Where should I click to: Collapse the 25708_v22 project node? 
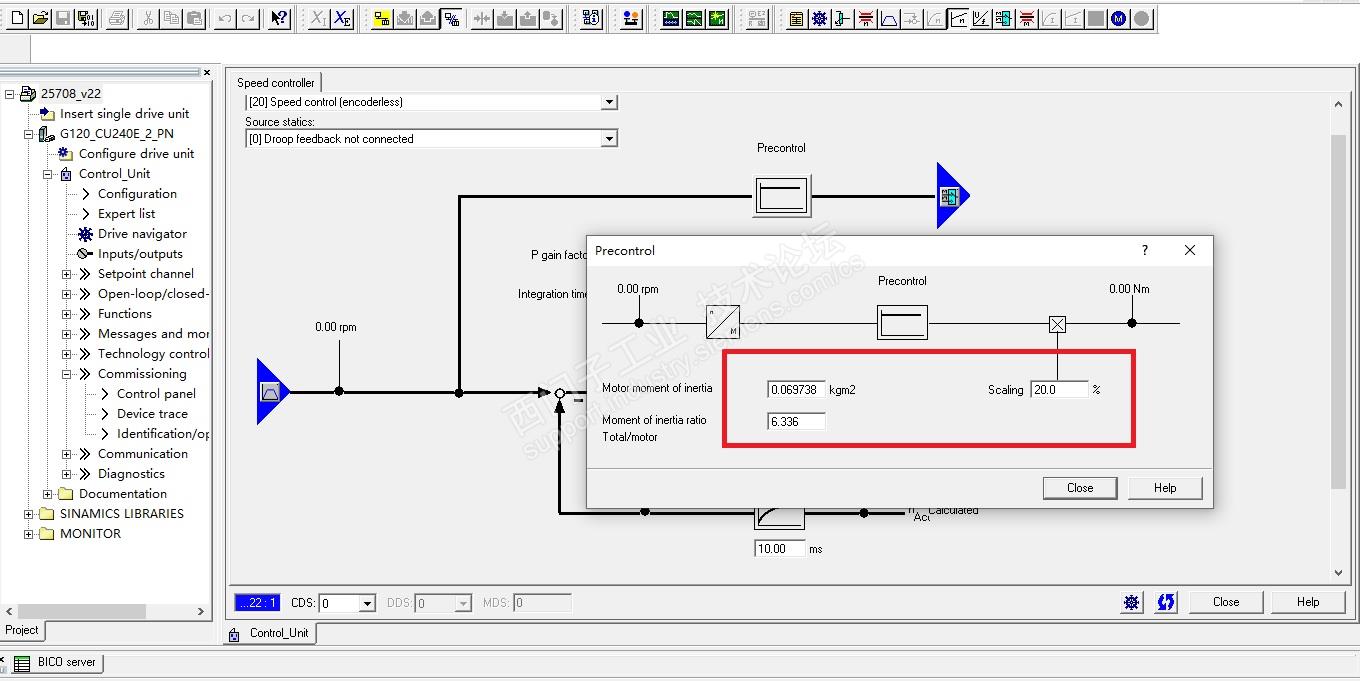coord(10,94)
